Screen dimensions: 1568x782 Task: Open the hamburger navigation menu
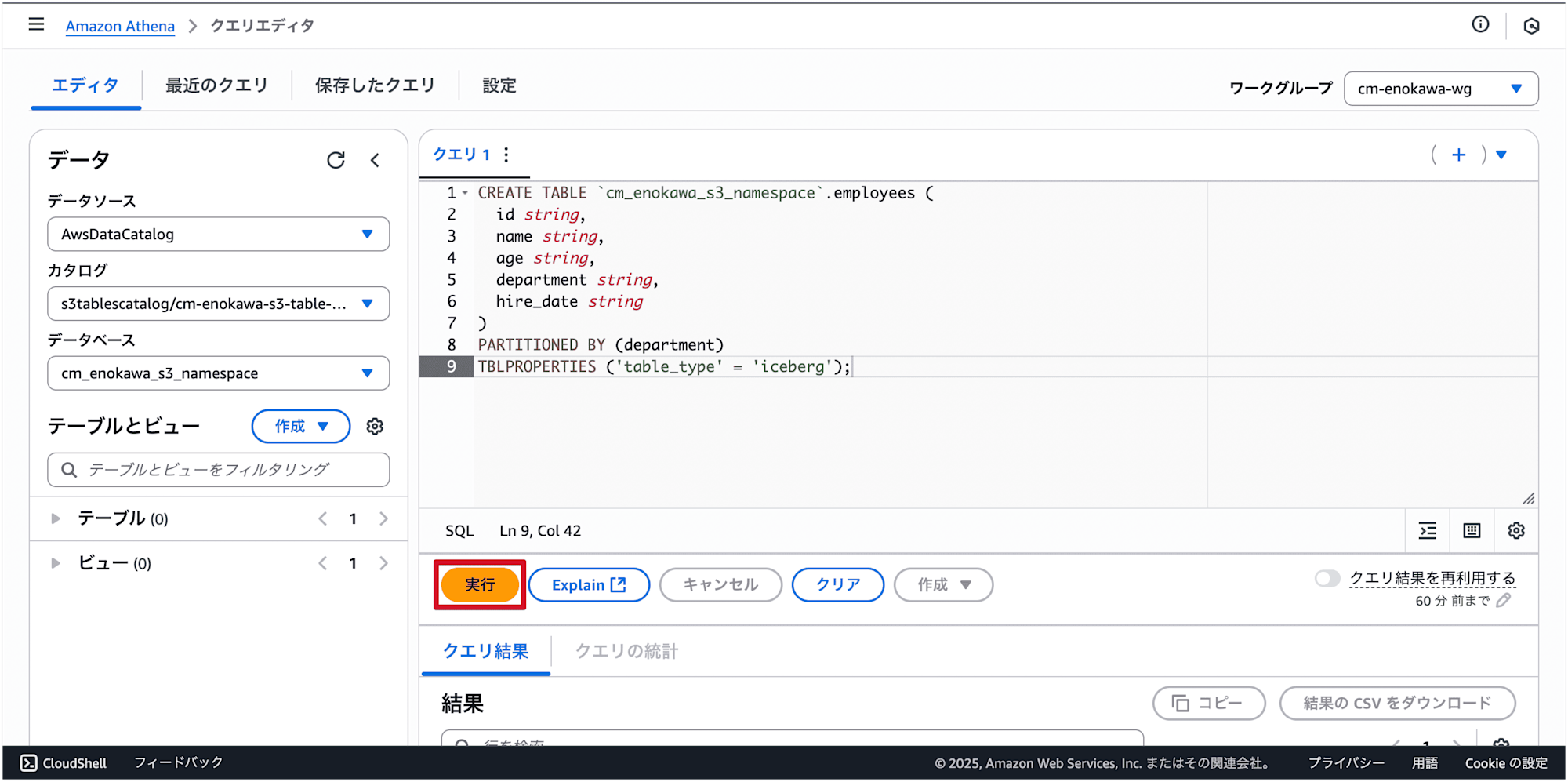[x=36, y=24]
